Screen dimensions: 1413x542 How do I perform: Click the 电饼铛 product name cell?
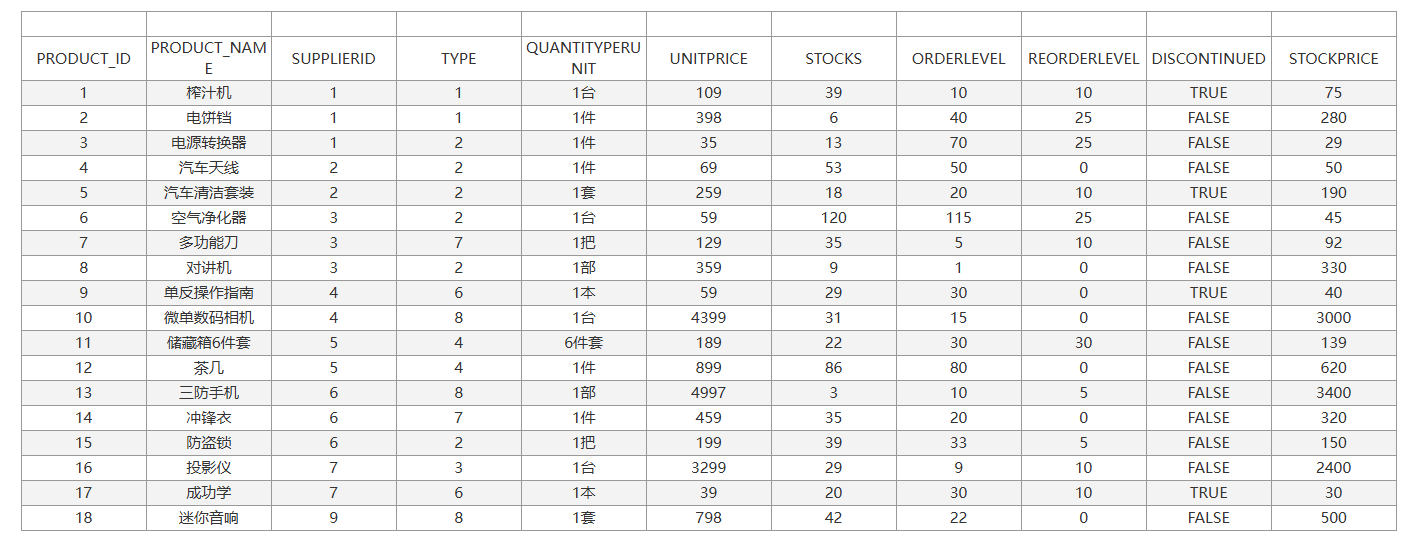(209, 118)
